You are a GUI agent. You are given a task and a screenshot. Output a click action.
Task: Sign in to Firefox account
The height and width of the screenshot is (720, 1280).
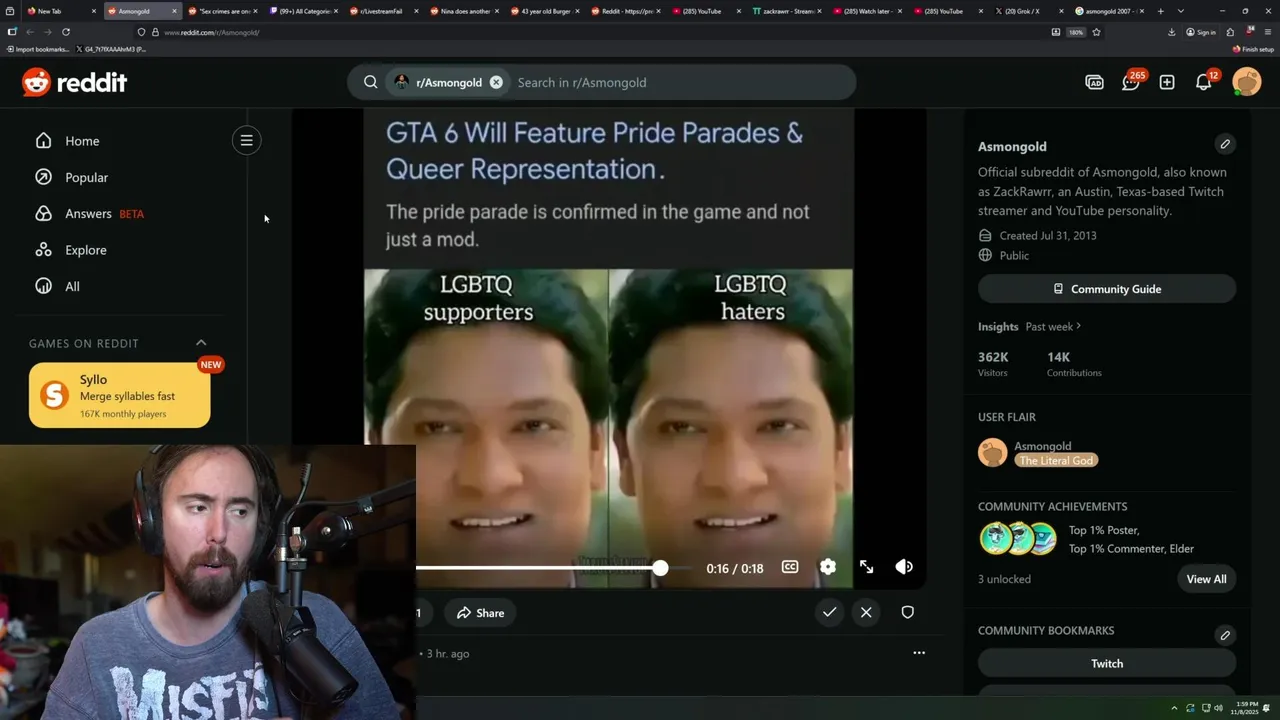pyautogui.click(x=1201, y=32)
